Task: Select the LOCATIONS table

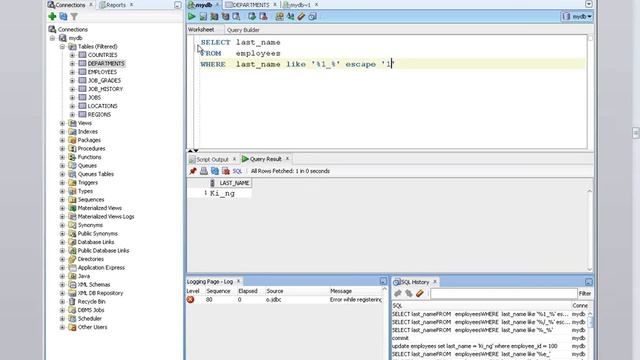Action: (x=102, y=106)
